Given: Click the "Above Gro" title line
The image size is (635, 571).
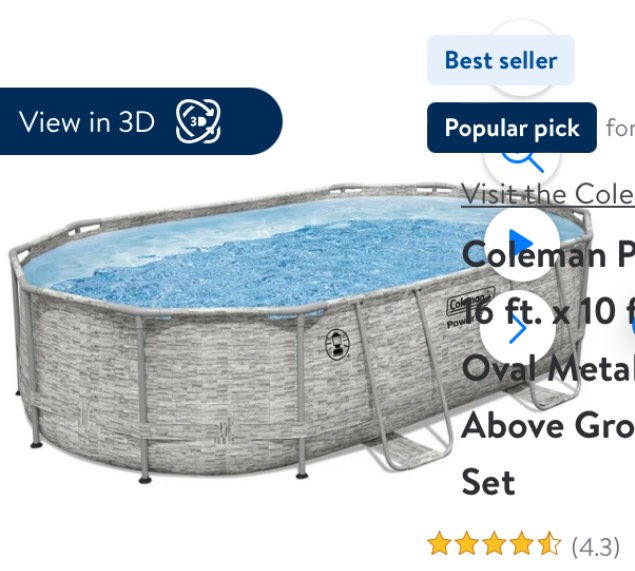Looking at the screenshot, I should coord(548,426).
